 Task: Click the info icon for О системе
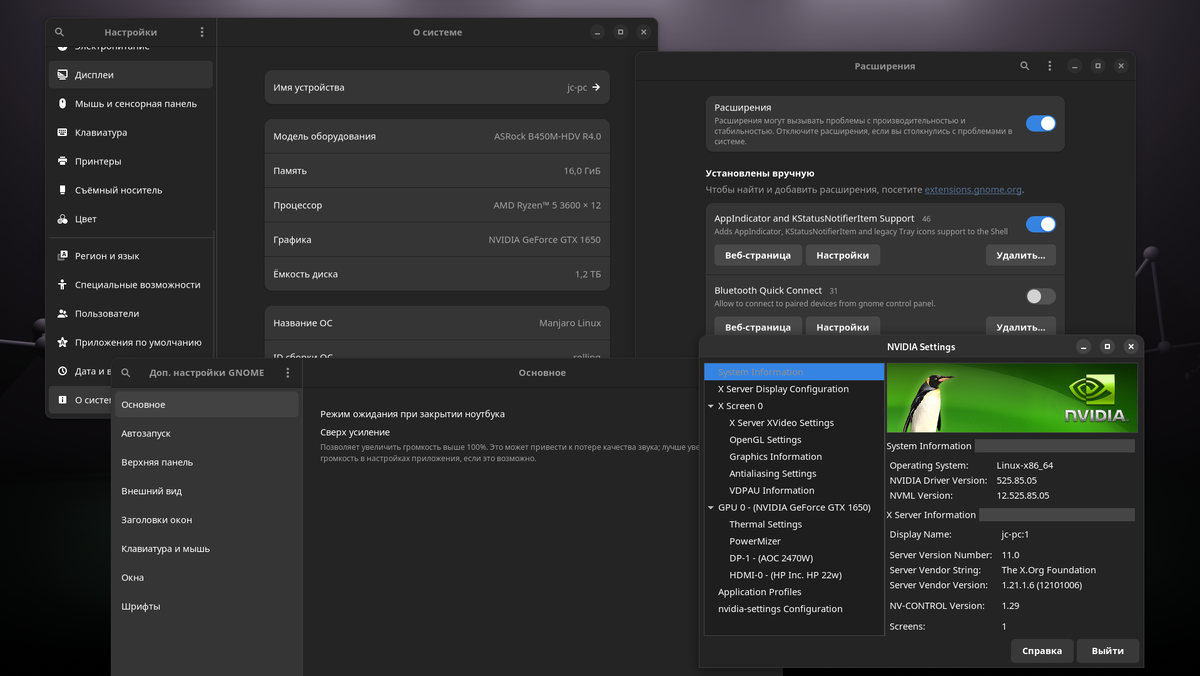click(x=63, y=400)
